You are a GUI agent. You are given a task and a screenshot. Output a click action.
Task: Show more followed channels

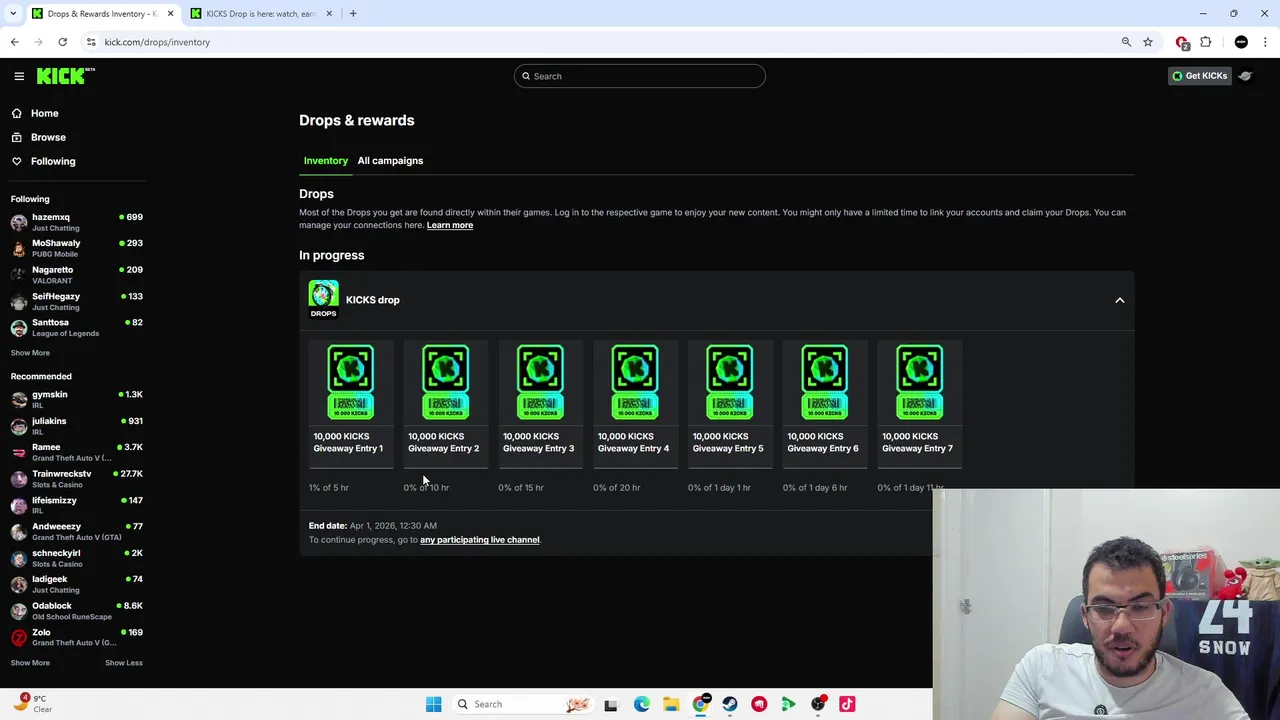[x=30, y=353]
